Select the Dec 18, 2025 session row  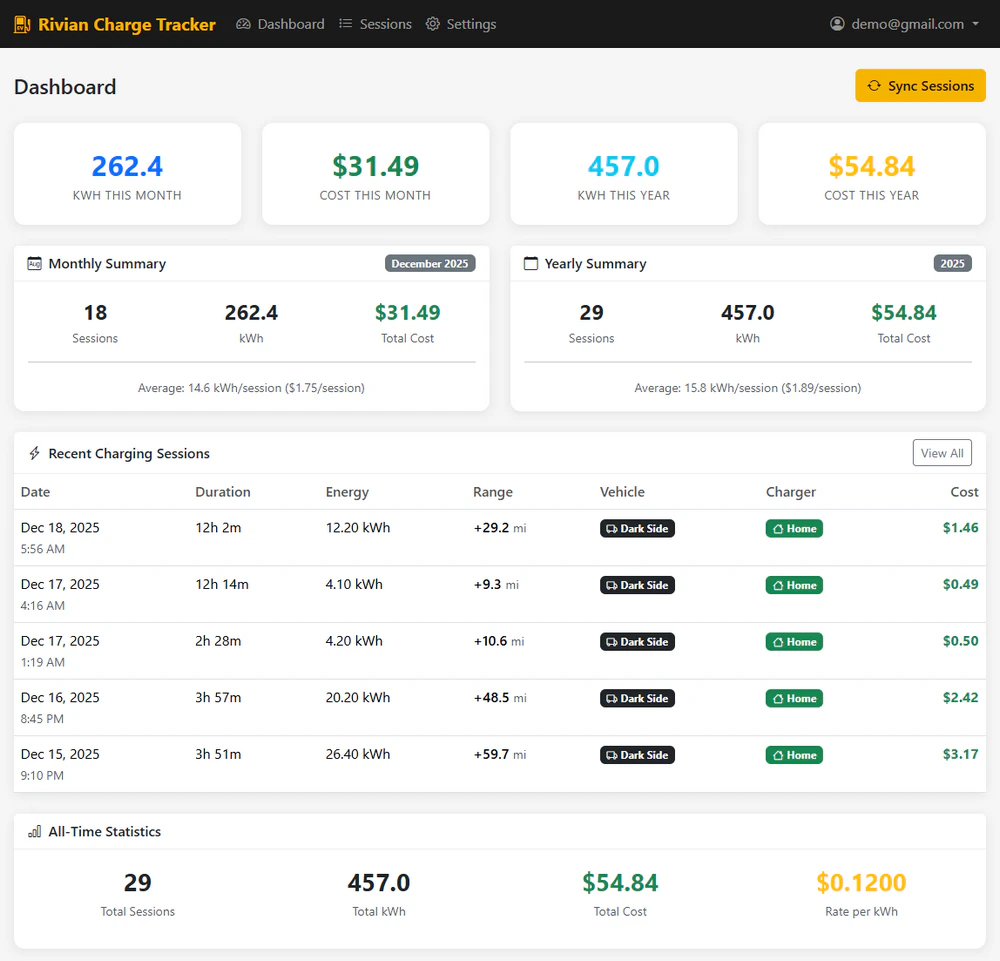click(x=500, y=537)
